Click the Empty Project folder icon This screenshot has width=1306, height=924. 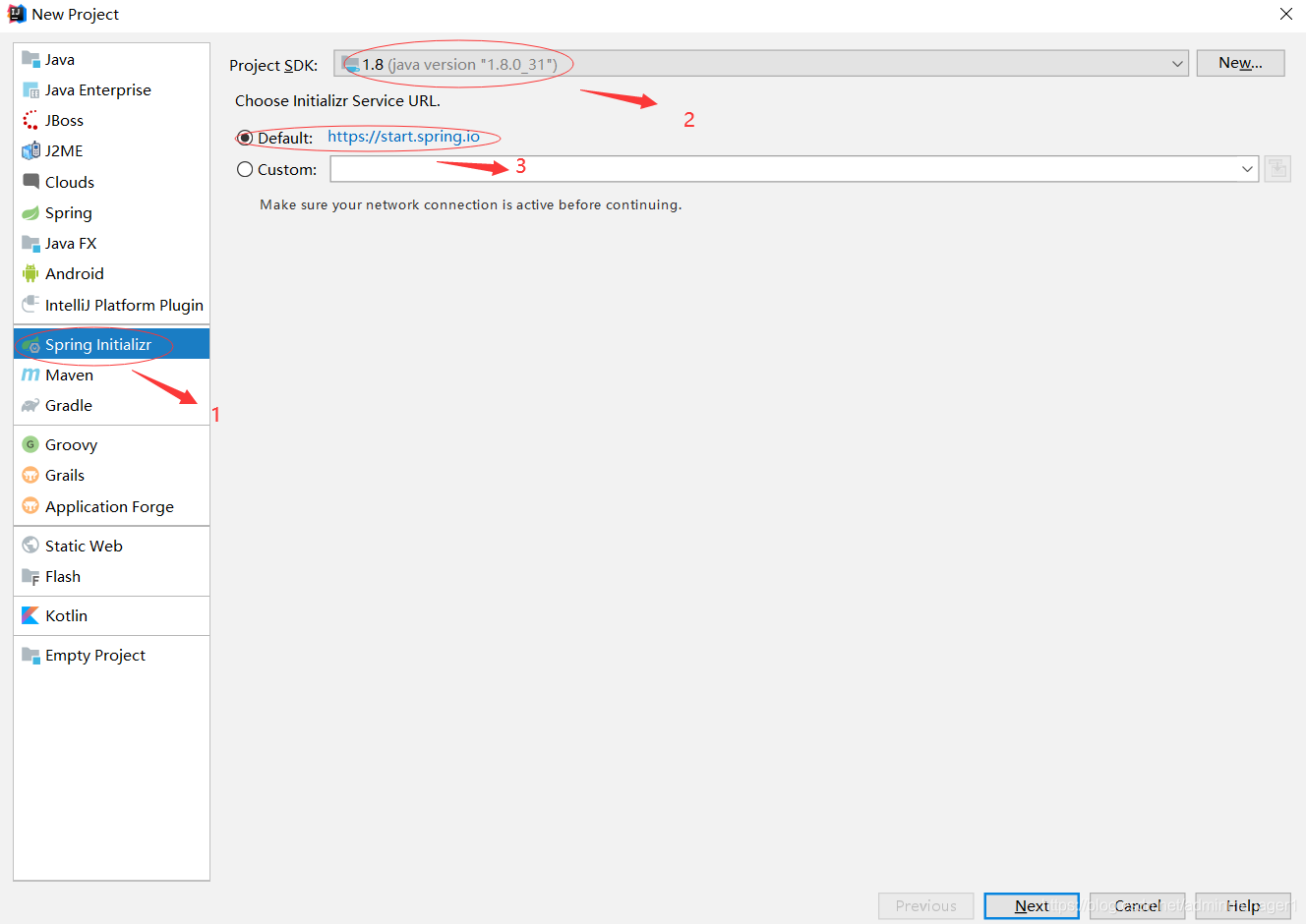tap(30, 655)
